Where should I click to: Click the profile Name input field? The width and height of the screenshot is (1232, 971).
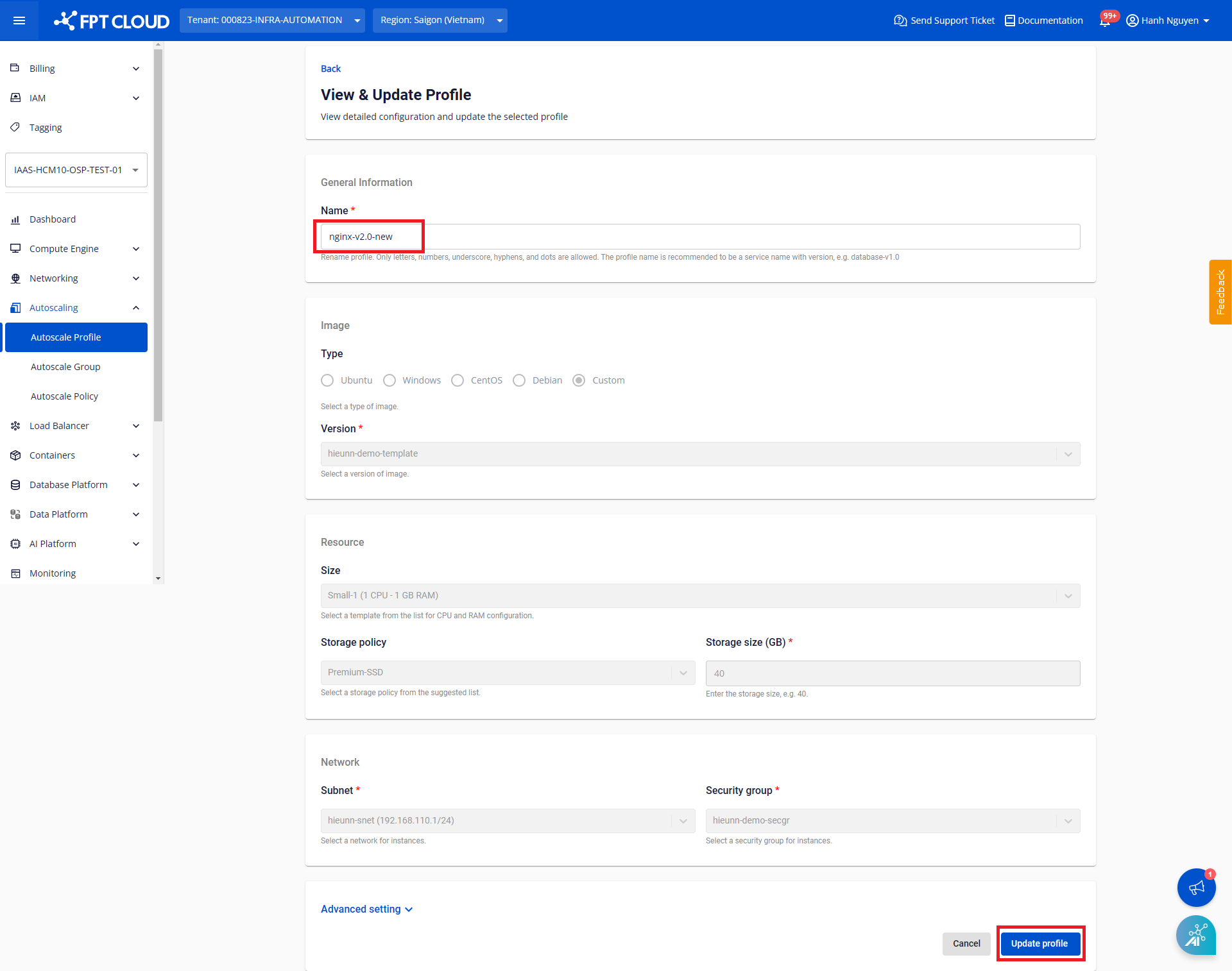pyautogui.click(x=699, y=237)
